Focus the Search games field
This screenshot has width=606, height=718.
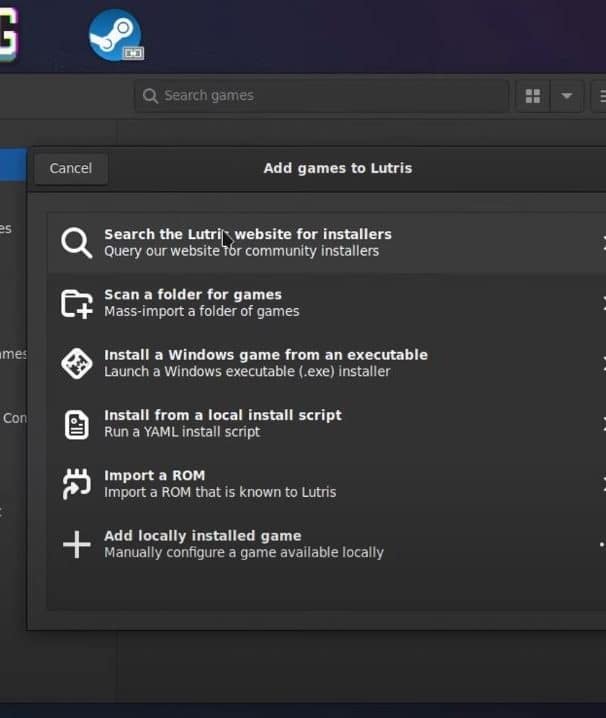coord(322,96)
